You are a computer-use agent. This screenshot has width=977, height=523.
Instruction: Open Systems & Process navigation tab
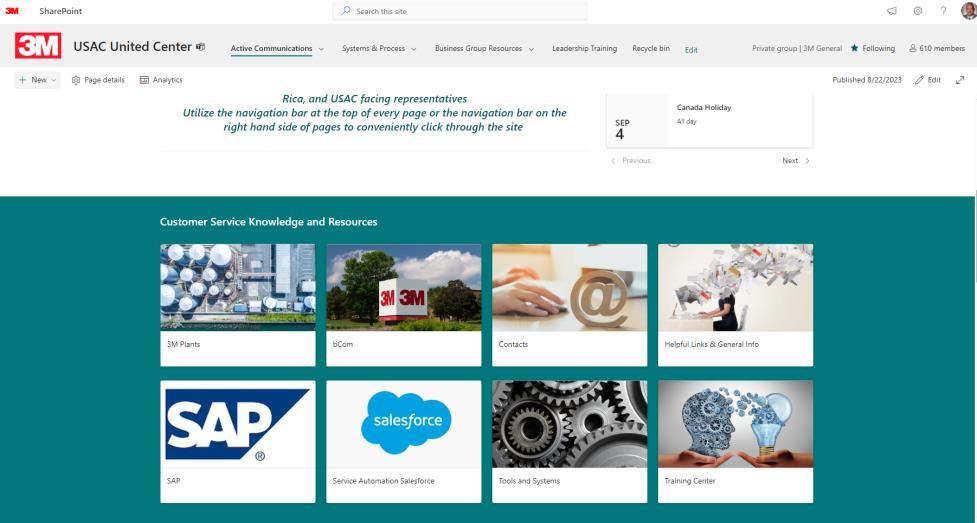(373, 49)
